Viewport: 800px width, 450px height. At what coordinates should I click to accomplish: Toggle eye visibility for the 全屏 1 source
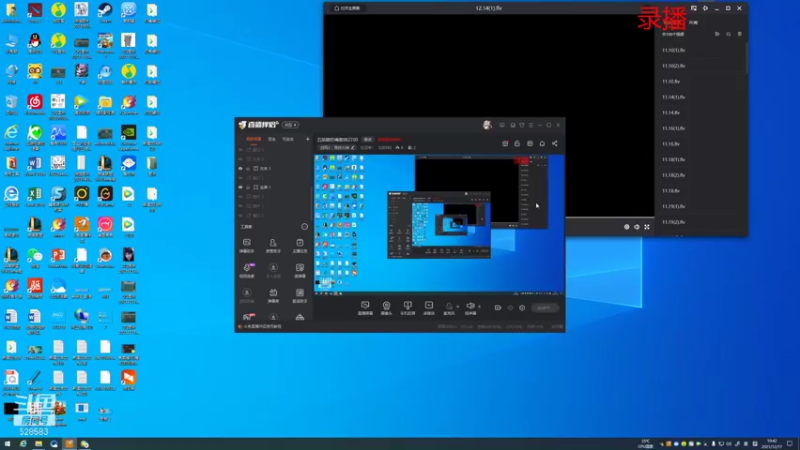(241, 187)
